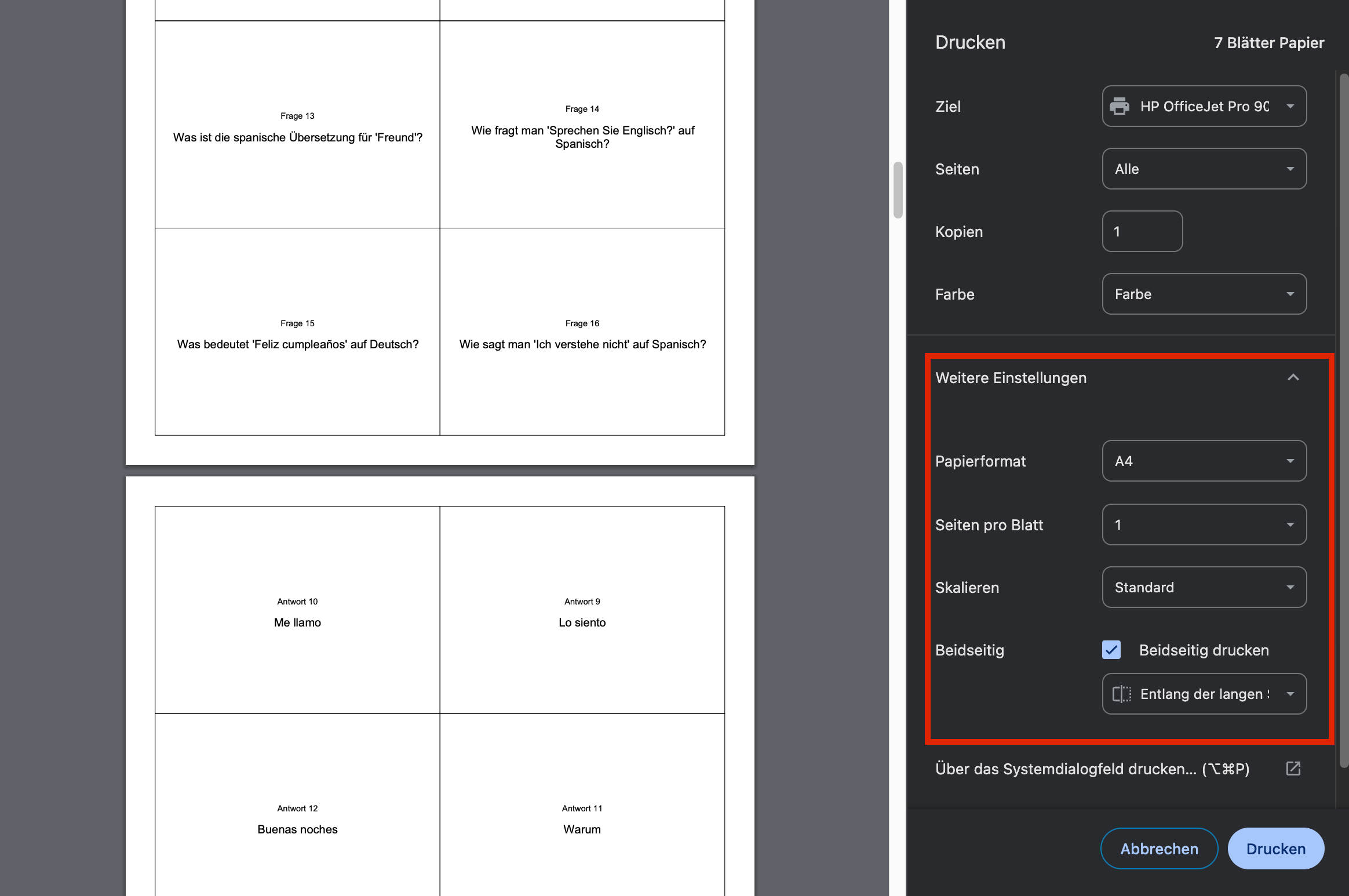
Task: Uncheck Beidseitig drucken checkbox
Action: tap(1111, 650)
